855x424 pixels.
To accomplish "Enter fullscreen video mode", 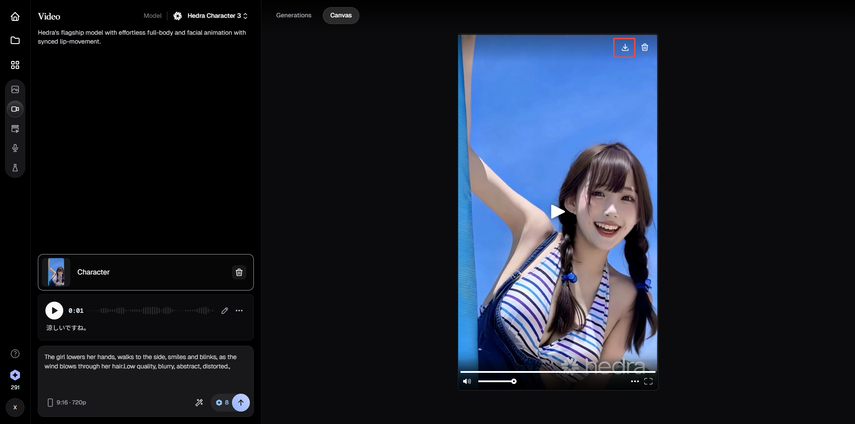I will (x=648, y=381).
